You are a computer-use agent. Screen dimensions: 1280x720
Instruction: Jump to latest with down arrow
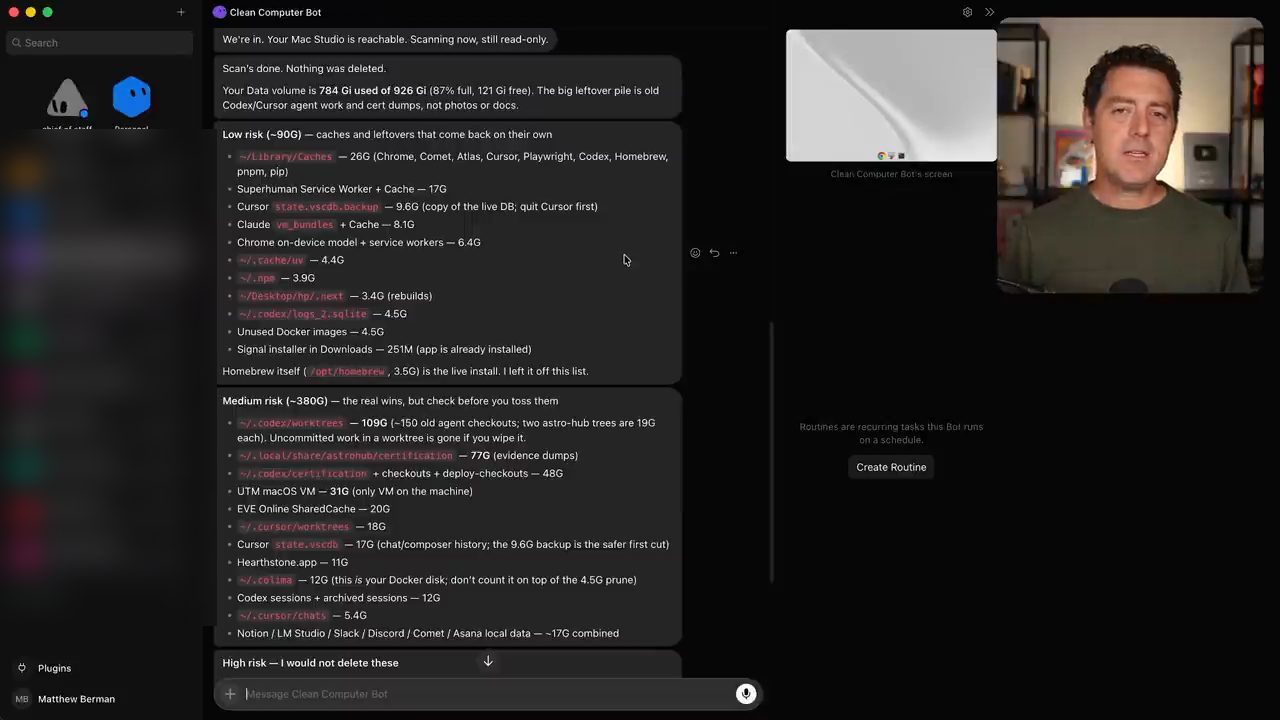(488, 661)
